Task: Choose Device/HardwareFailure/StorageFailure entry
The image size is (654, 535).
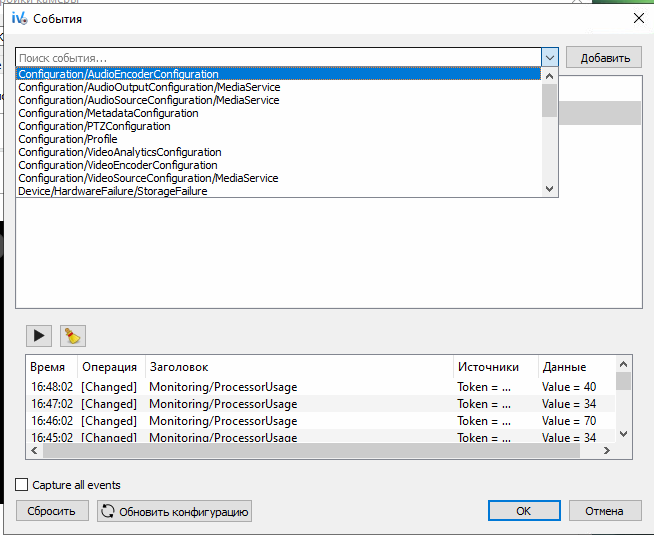Action: 278,191
